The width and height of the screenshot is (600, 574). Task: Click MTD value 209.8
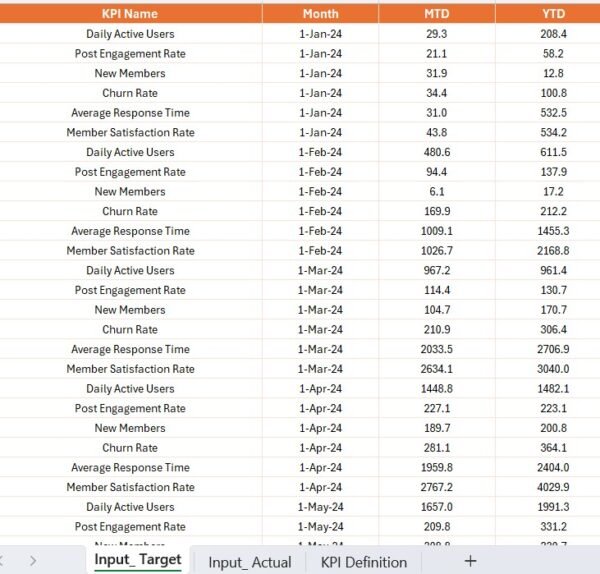pyautogui.click(x=437, y=527)
